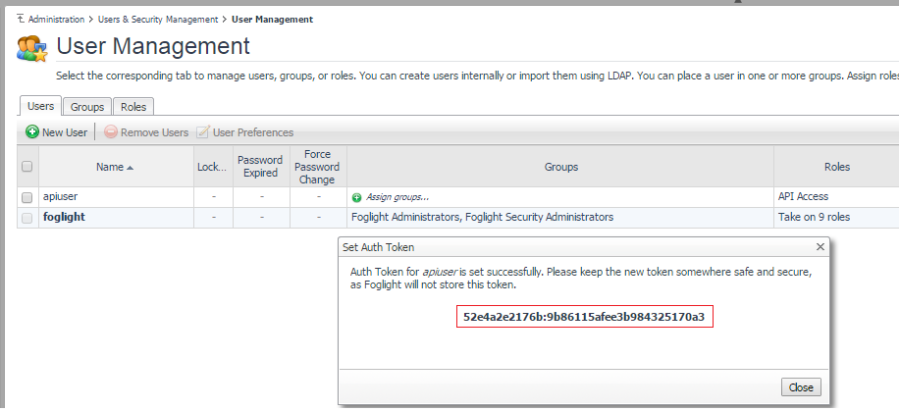Check the apiuser row checkbox
This screenshot has height=411, width=900.
tap(27, 197)
